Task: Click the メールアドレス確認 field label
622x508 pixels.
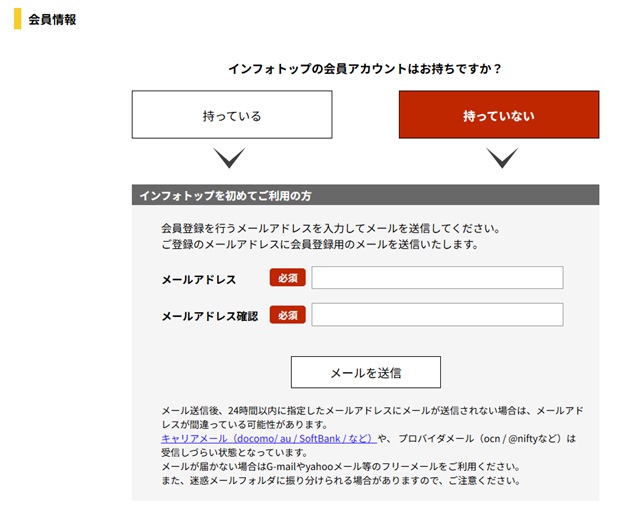Action: tap(209, 316)
